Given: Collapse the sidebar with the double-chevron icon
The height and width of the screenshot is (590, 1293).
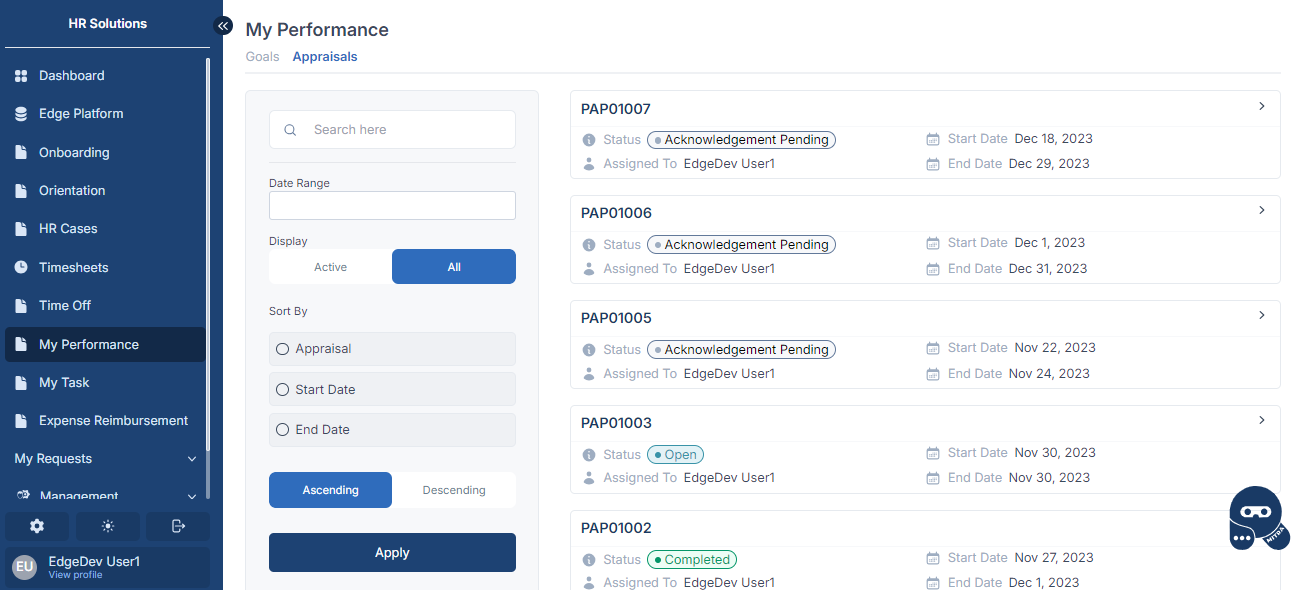Looking at the screenshot, I should click(223, 26).
